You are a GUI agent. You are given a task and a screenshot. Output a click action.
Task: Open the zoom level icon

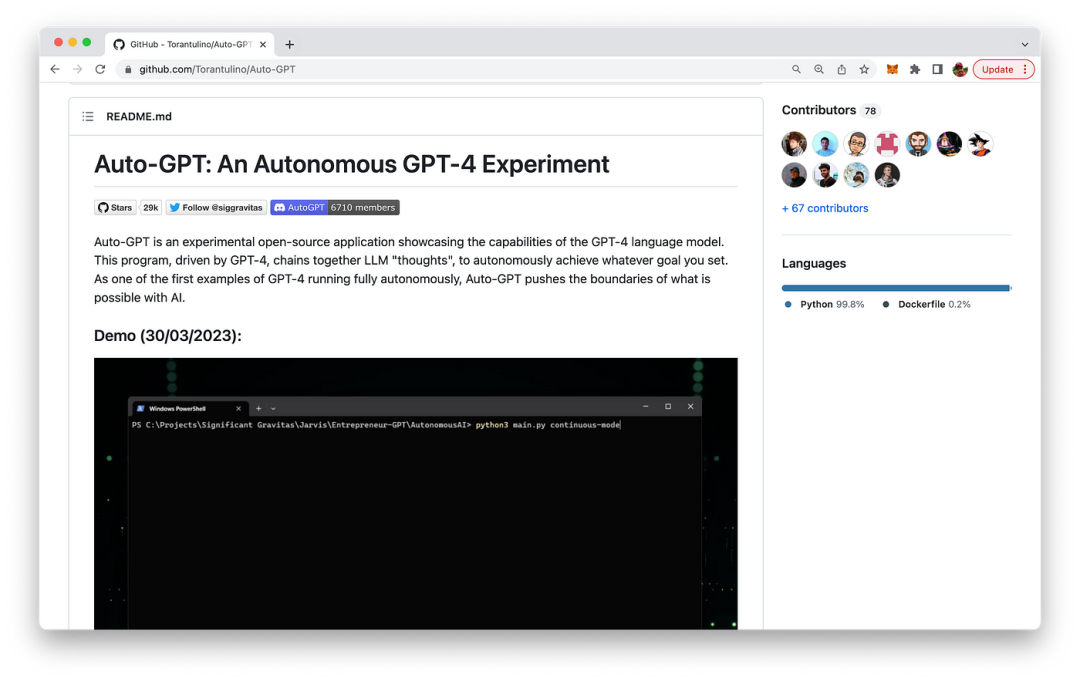point(819,70)
